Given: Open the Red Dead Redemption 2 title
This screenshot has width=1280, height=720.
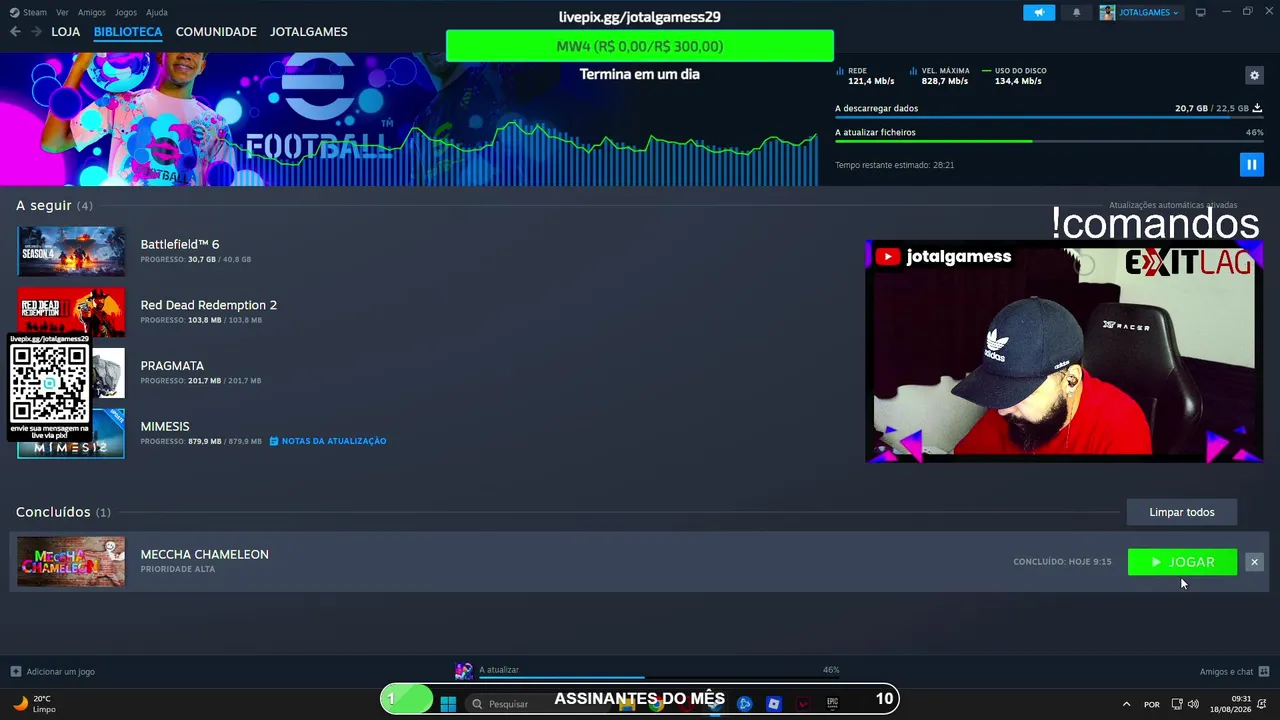Looking at the screenshot, I should point(209,305).
